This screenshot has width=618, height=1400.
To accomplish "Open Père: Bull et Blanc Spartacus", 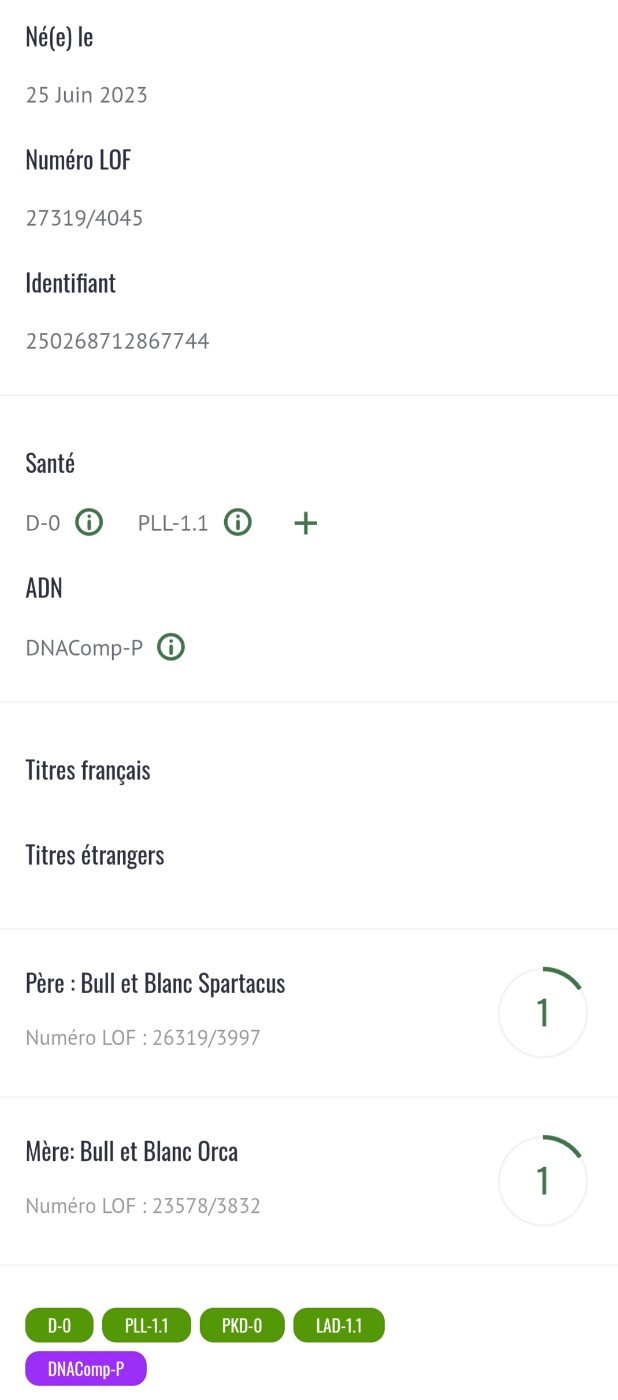I will pos(155,984).
